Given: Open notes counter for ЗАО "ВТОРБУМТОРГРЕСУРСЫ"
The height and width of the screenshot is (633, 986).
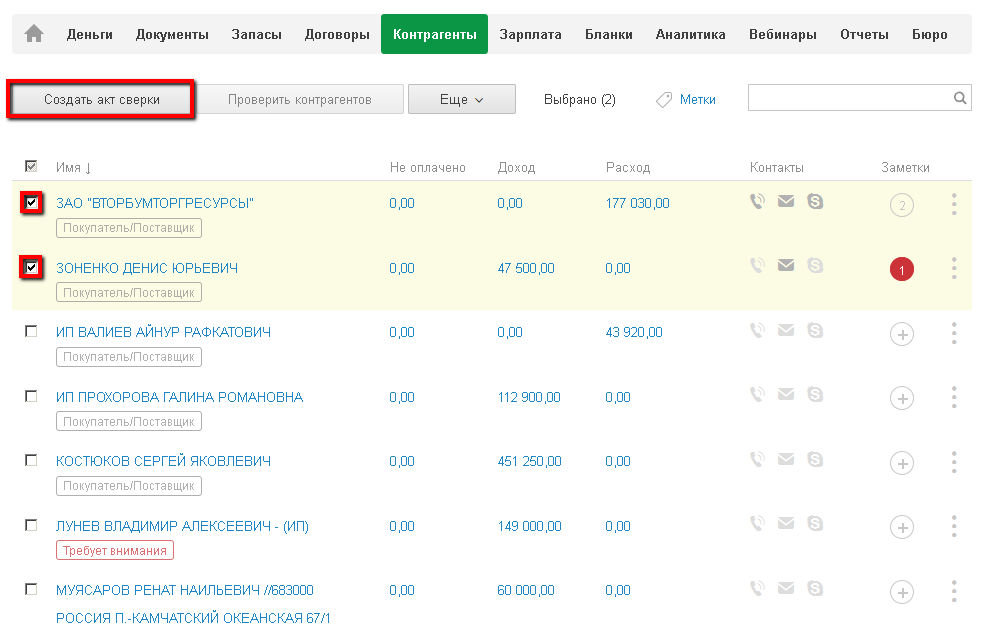Looking at the screenshot, I should [901, 206].
